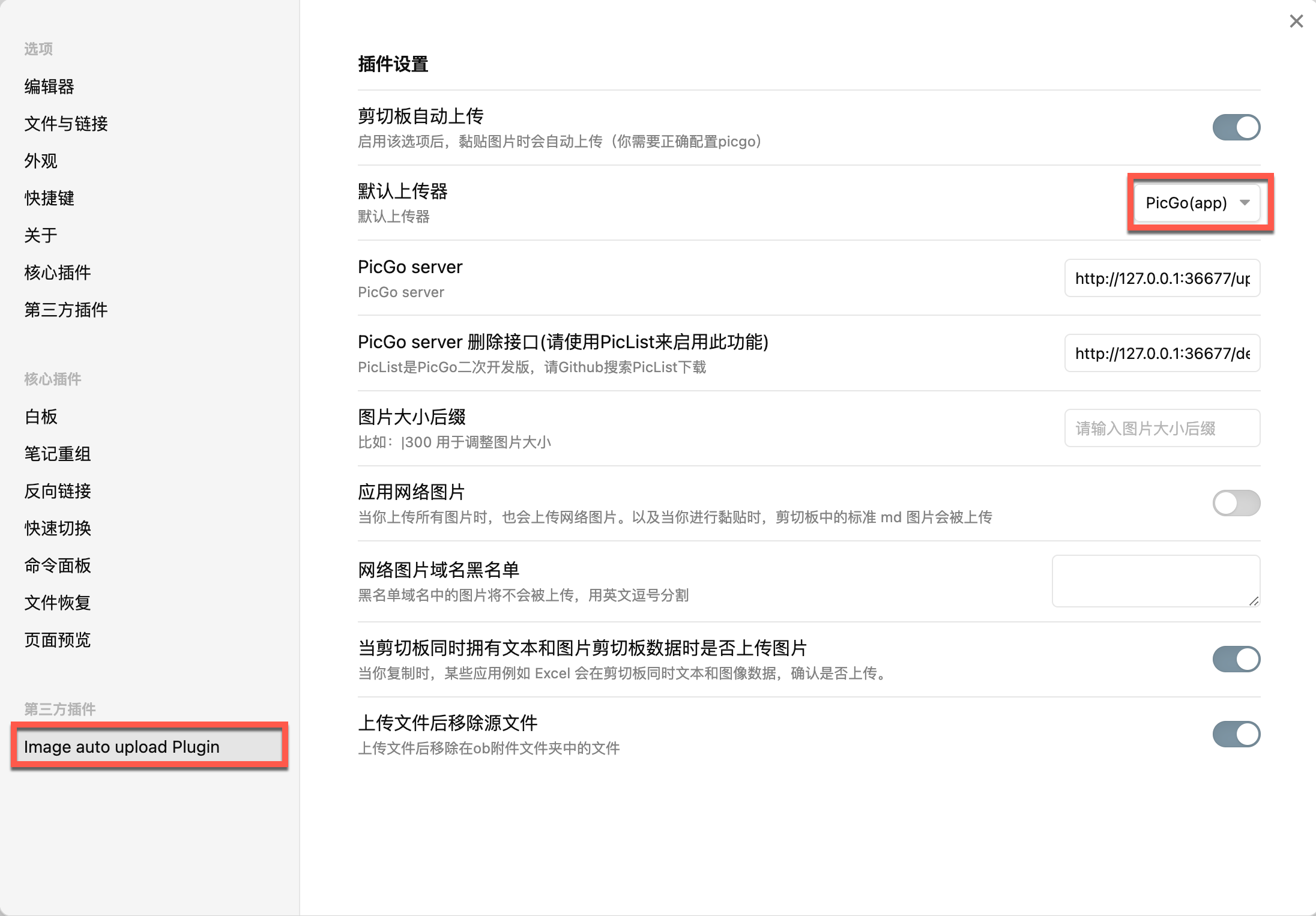Toggle 当剪切板同时拥有文本和图片 upload switch
This screenshot has height=916, width=1316.
[1236, 659]
